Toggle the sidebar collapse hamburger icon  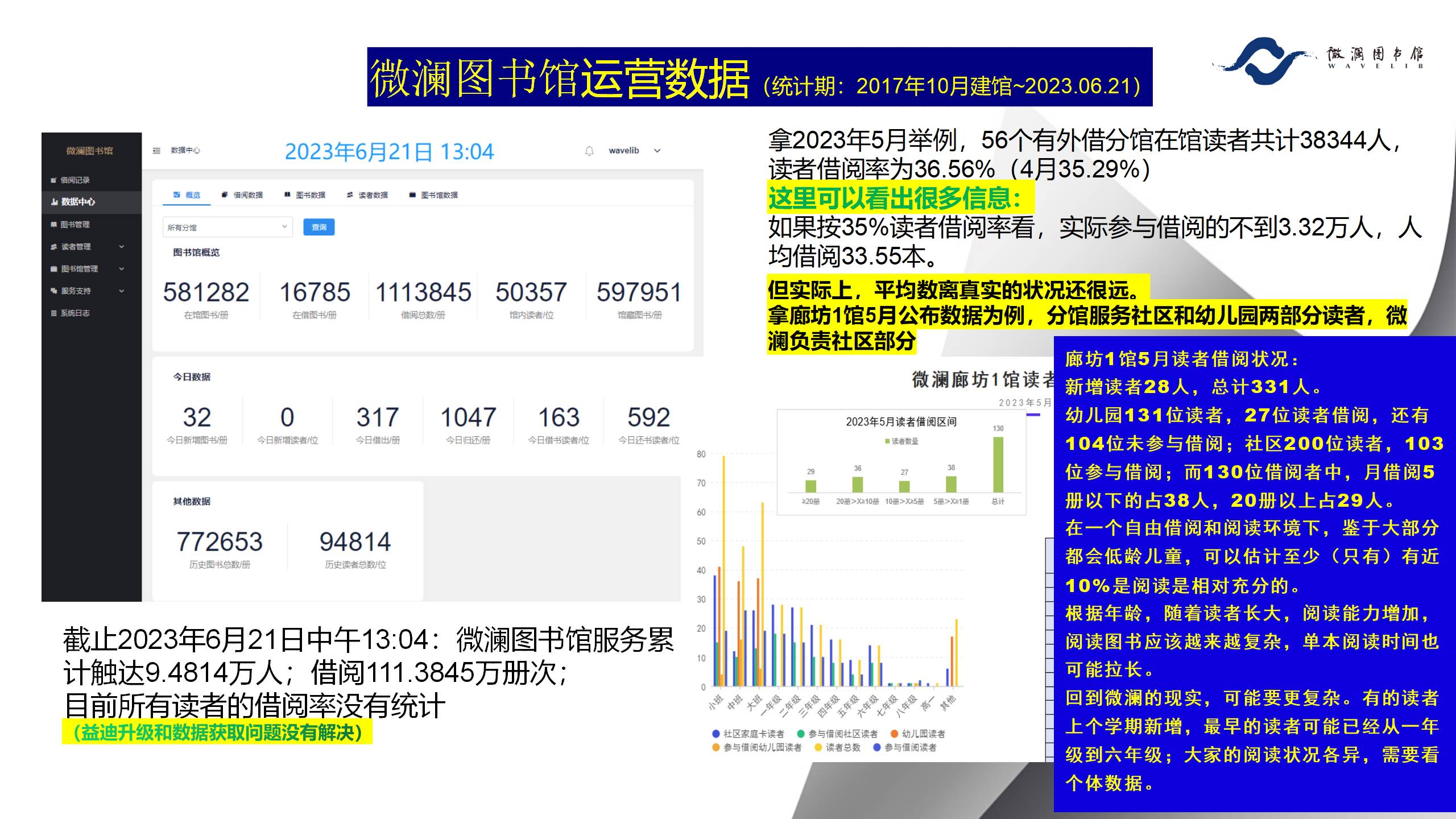pos(156,151)
